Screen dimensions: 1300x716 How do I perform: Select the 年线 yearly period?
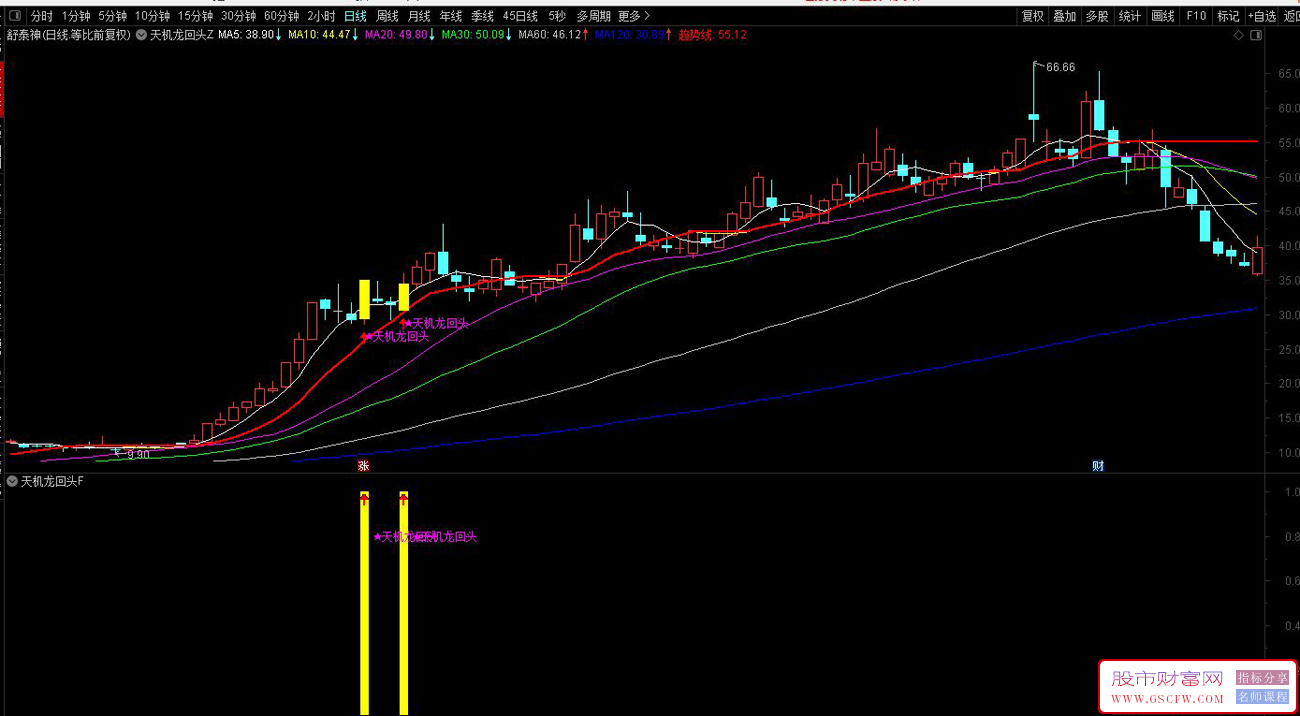pos(451,16)
